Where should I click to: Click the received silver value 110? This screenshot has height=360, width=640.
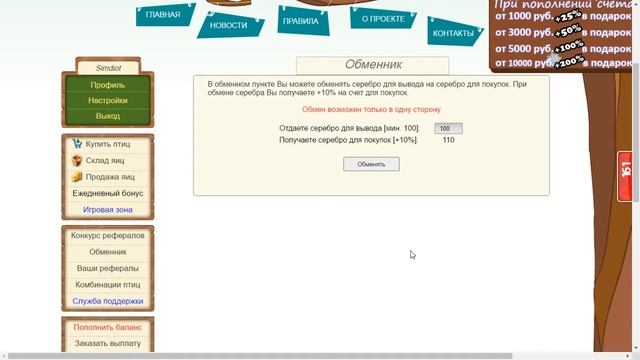[x=448, y=140]
